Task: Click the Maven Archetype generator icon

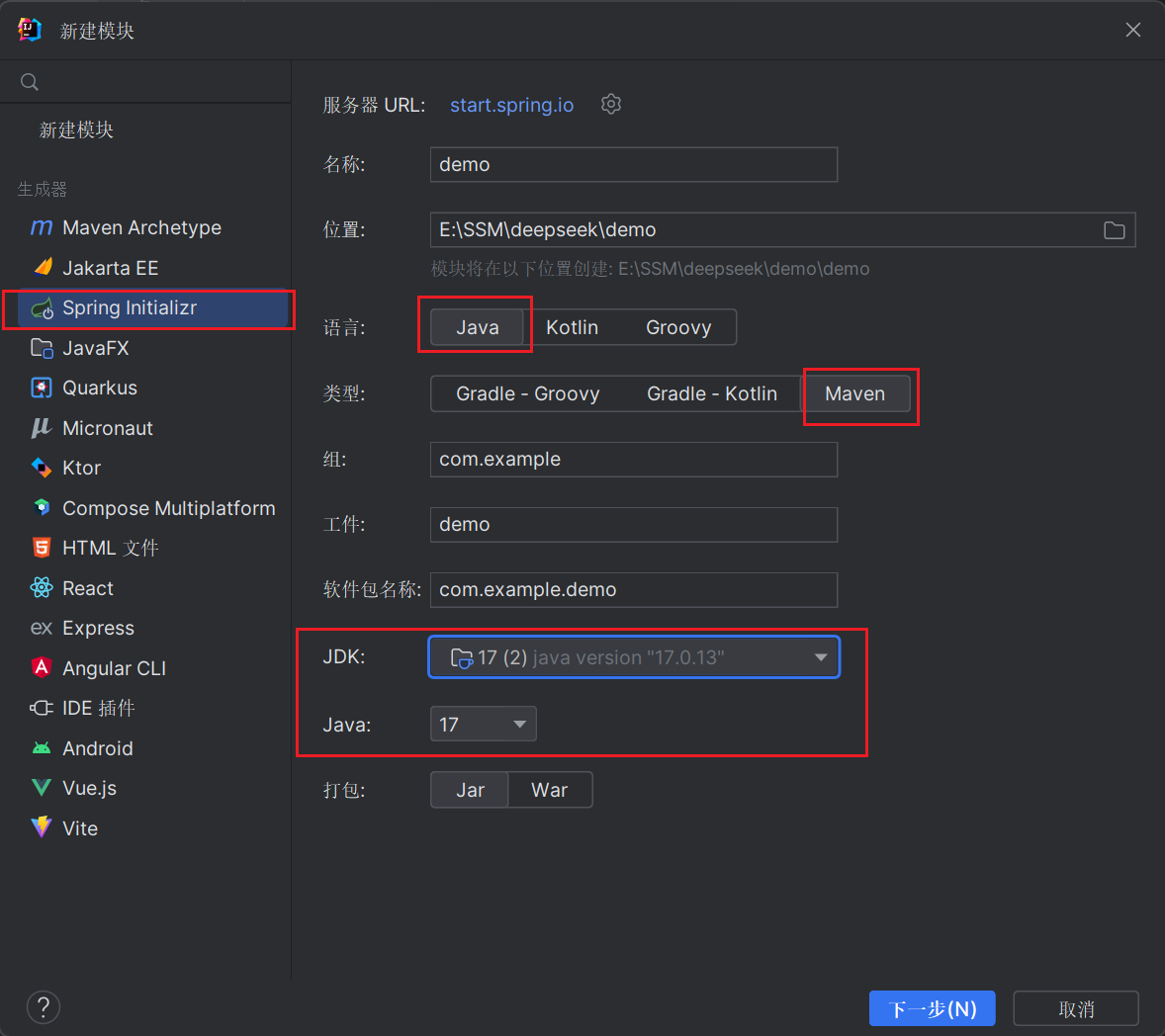Action: pos(42,227)
